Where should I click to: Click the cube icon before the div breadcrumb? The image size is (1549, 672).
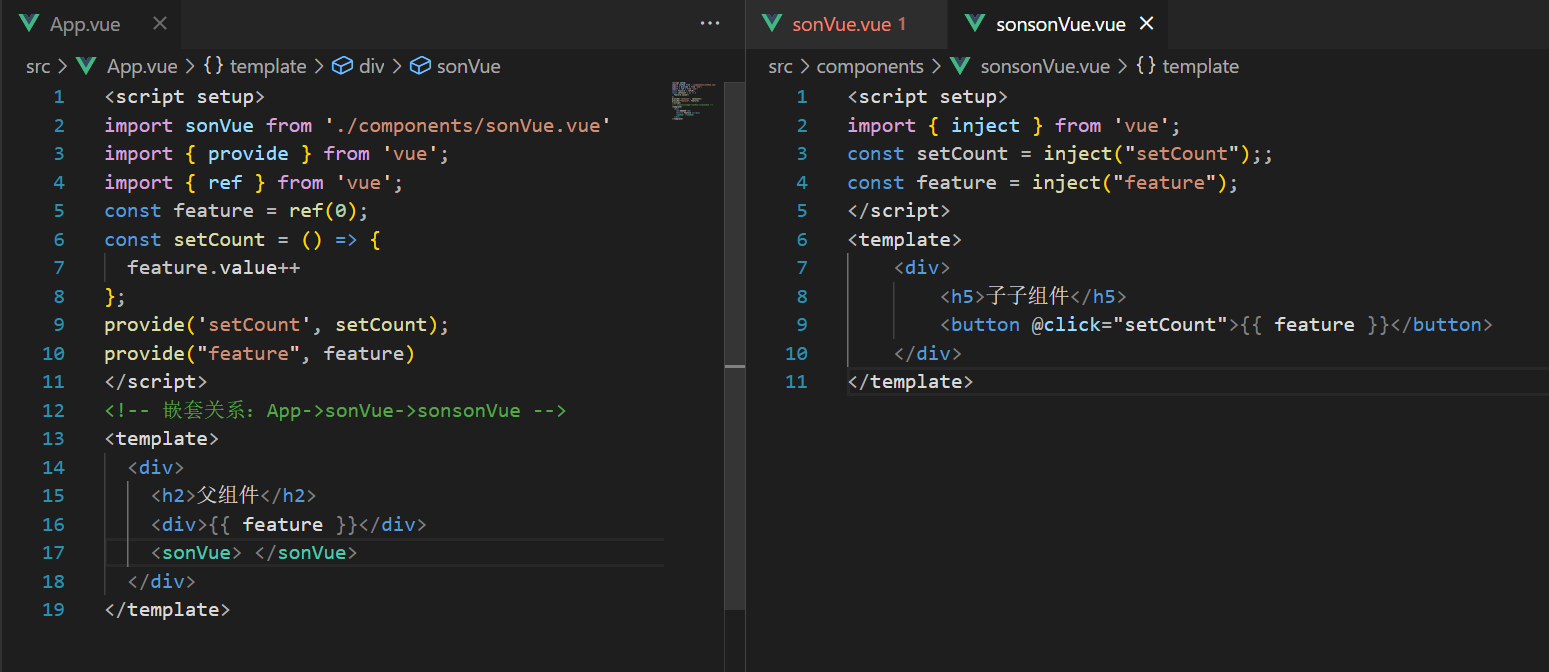click(x=343, y=66)
